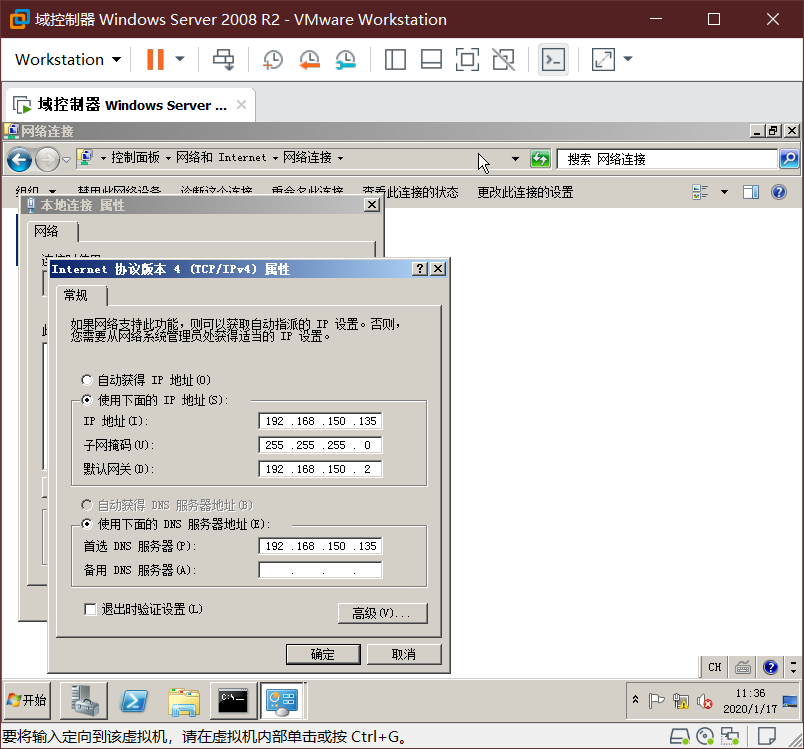Open the address bar history dropdown

coord(515,159)
